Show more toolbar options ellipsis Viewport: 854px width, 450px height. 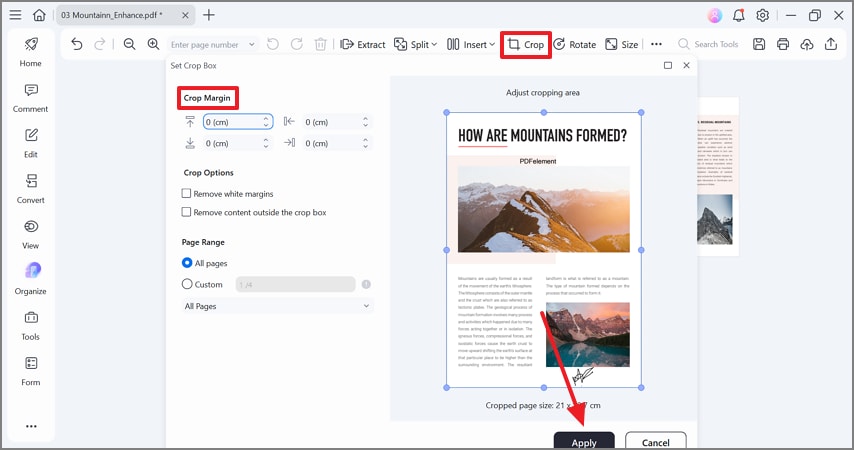tap(656, 44)
